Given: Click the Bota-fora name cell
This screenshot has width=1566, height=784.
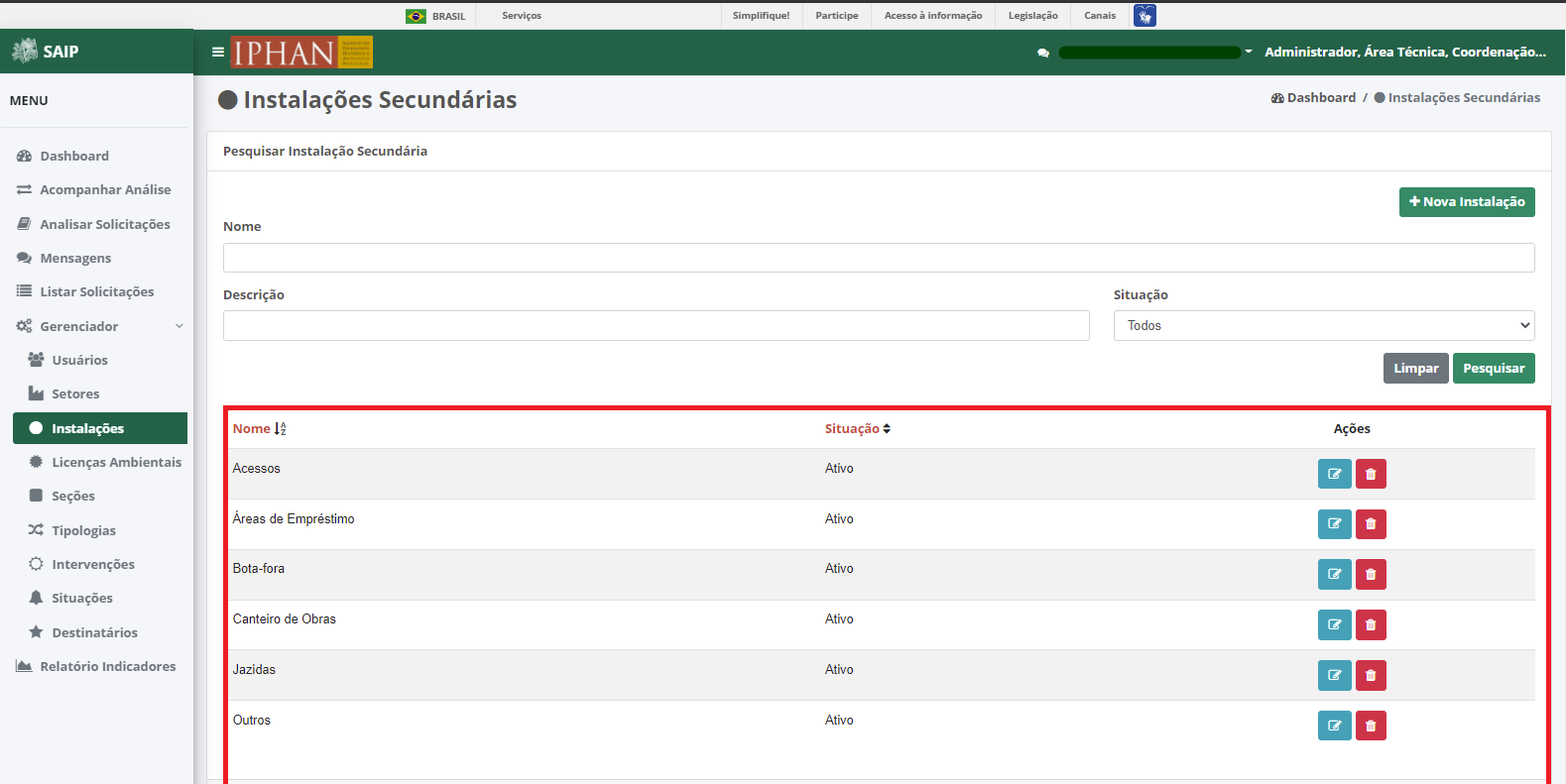Looking at the screenshot, I should pos(259,568).
